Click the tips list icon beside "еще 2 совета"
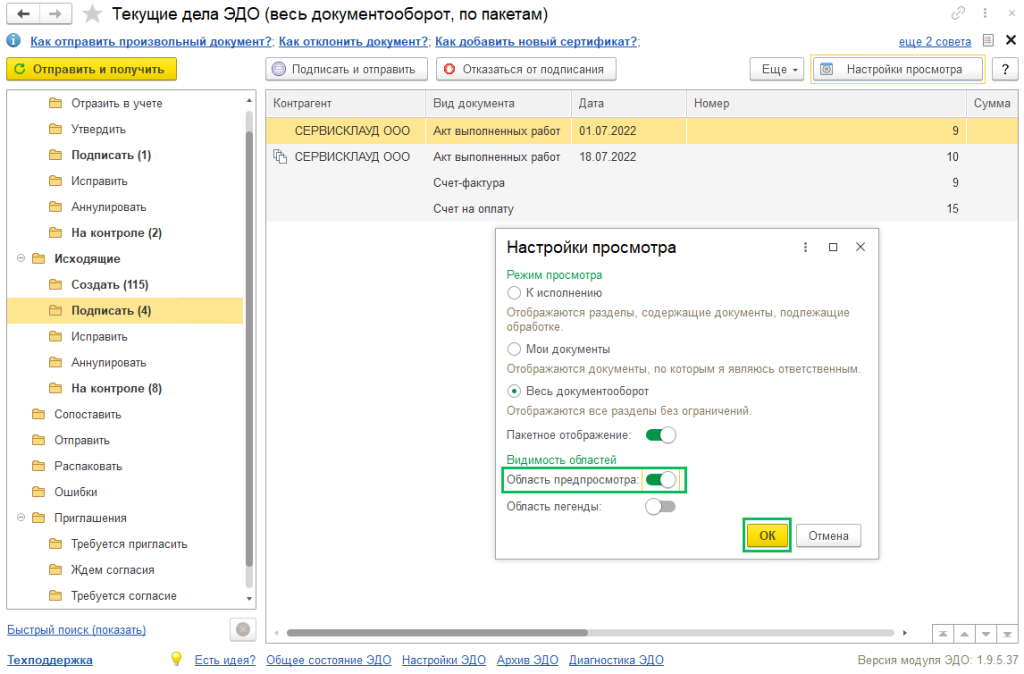Image resolution: width=1024 pixels, height=674 pixels. [x=986, y=41]
